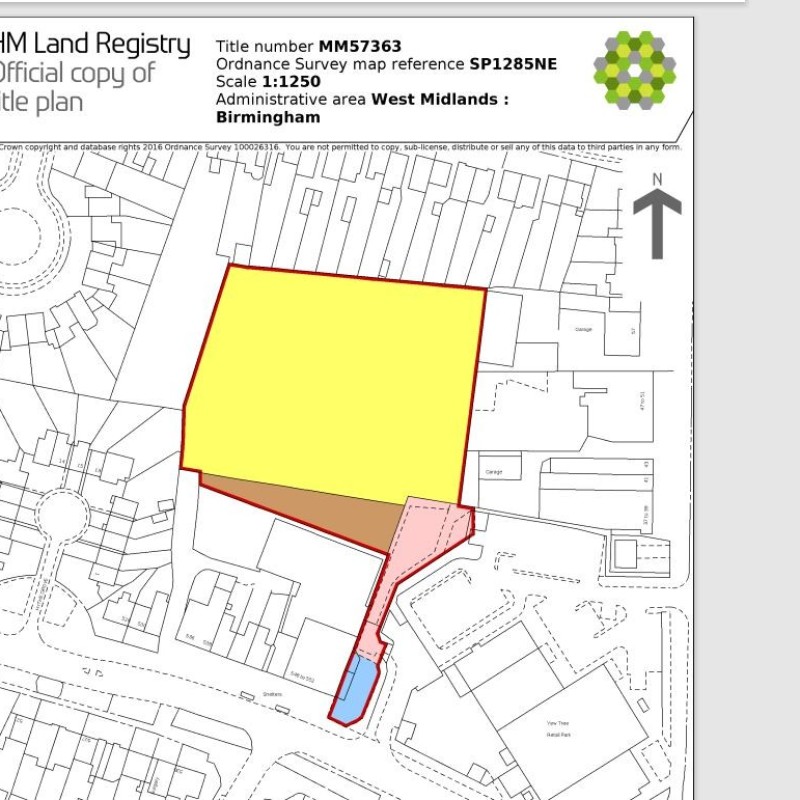Image resolution: width=800 pixels, height=800 pixels.
Task: Click the Crown copyright notice line
Action: click(340, 148)
